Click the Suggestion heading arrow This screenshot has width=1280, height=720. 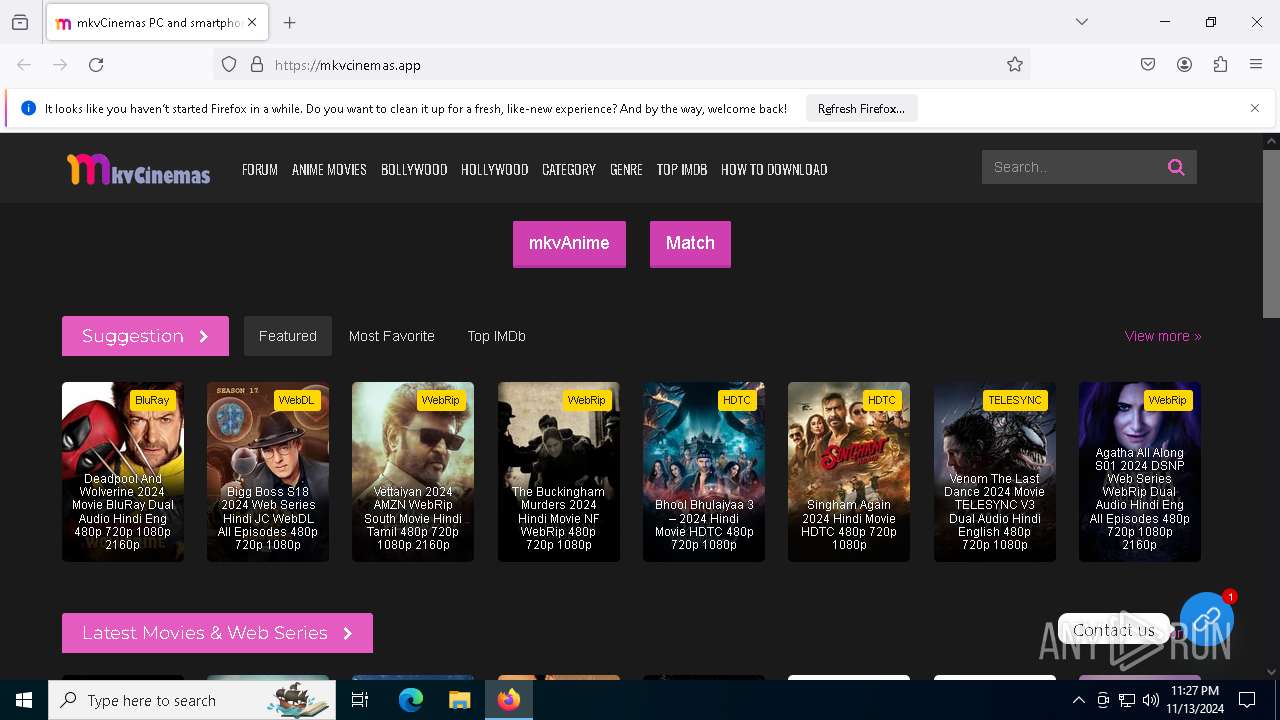point(203,336)
